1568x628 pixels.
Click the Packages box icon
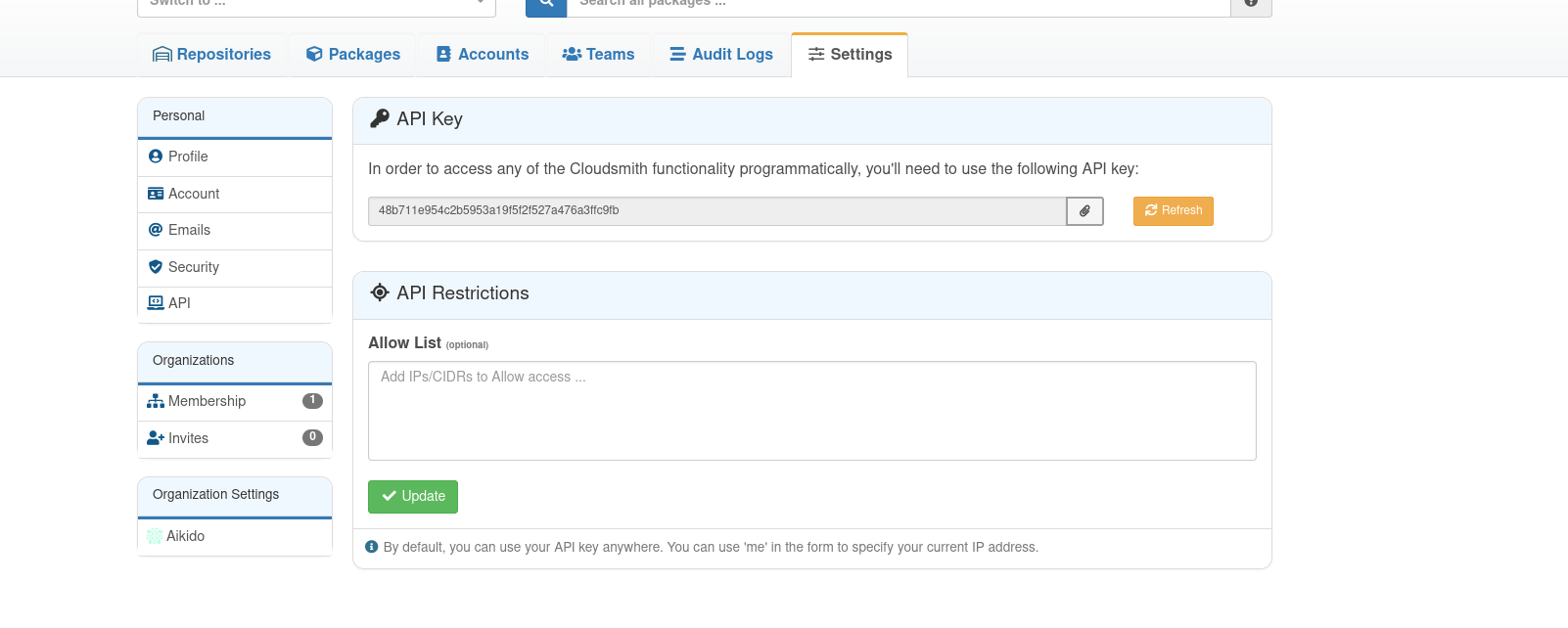[x=314, y=55]
